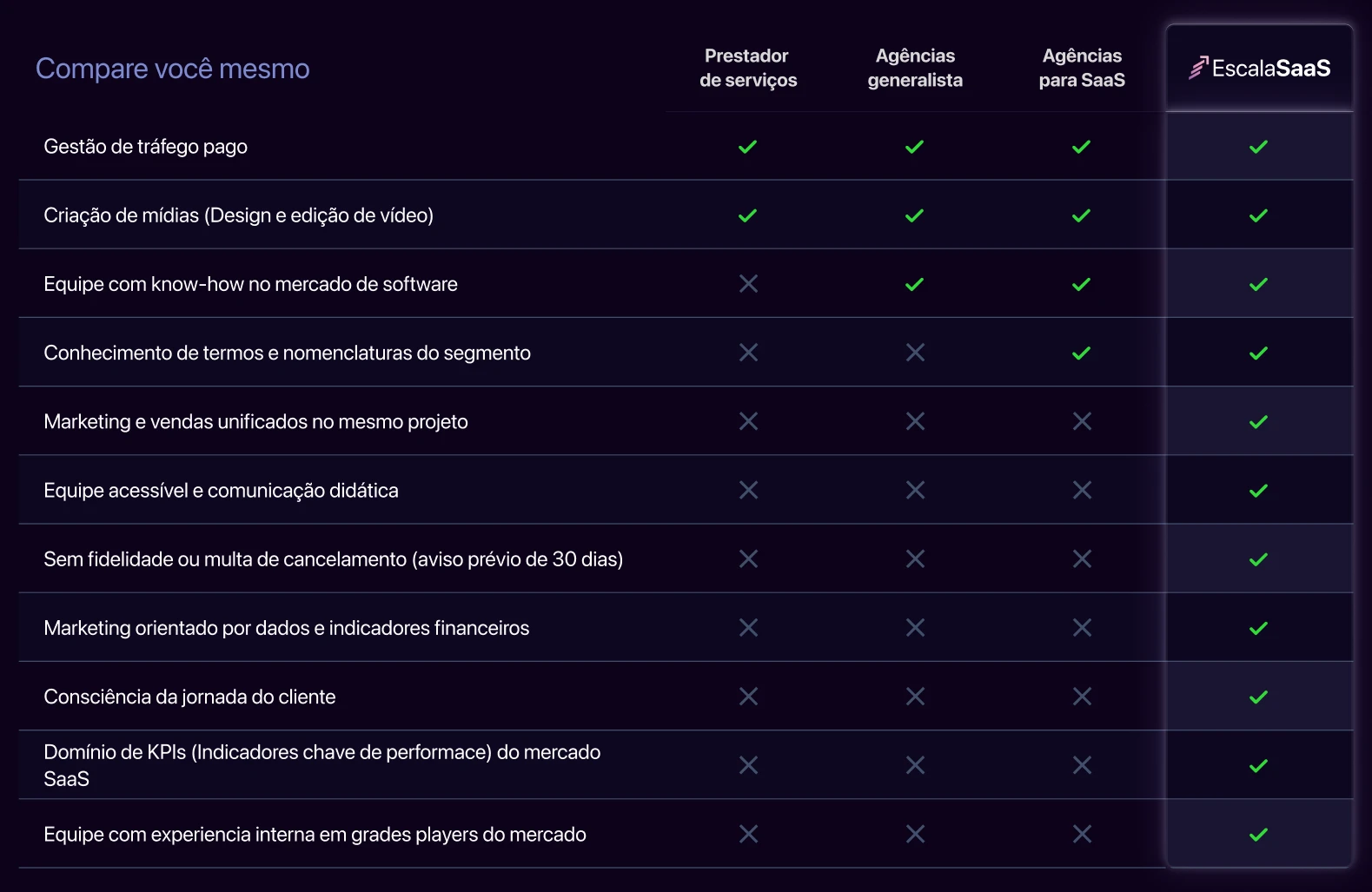Click the Gestão de tráfego pago row label
The width and height of the screenshot is (1372, 892).
(x=145, y=146)
